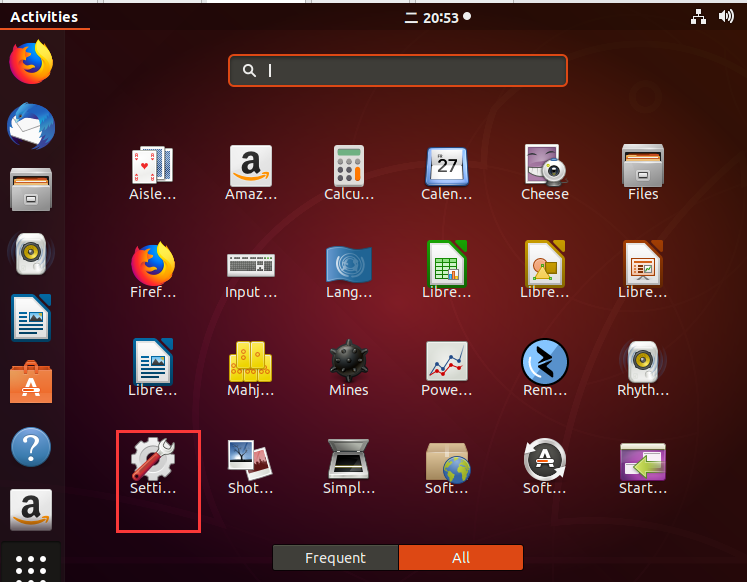
Task: Open the Calculator app
Action: point(349,173)
